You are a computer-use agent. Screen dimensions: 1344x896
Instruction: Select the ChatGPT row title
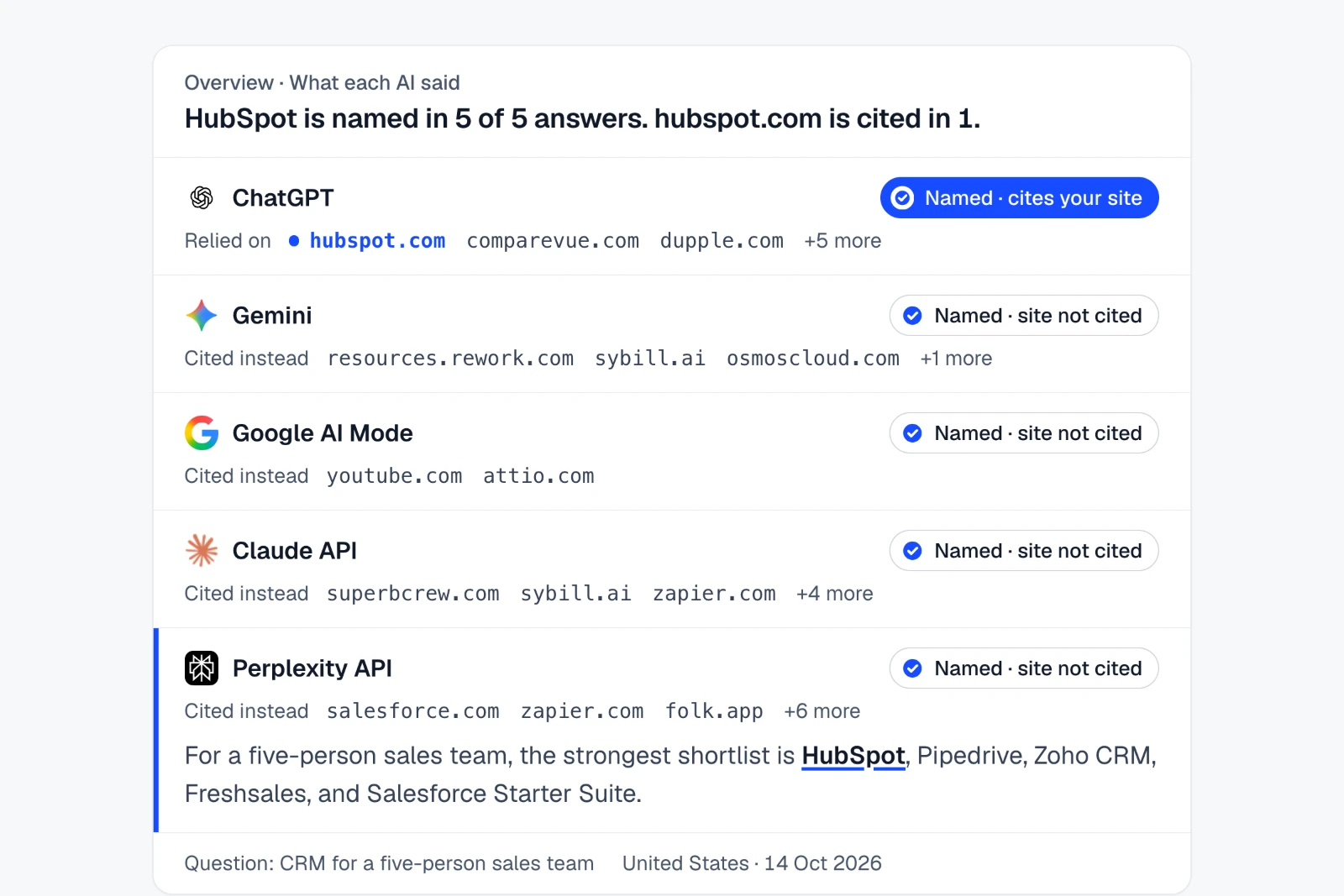pos(283,198)
